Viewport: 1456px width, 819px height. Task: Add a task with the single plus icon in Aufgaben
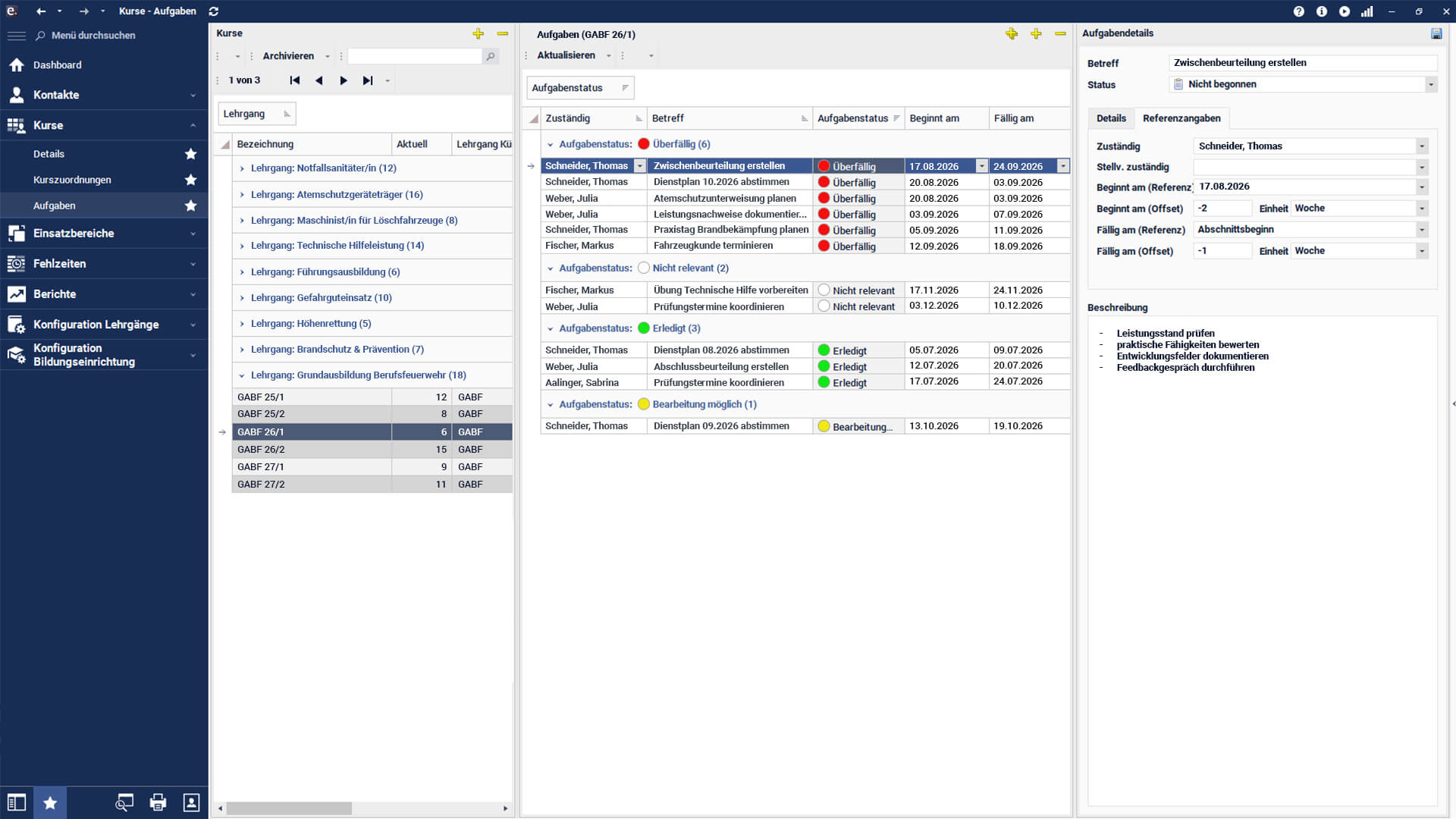(1036, 33)
